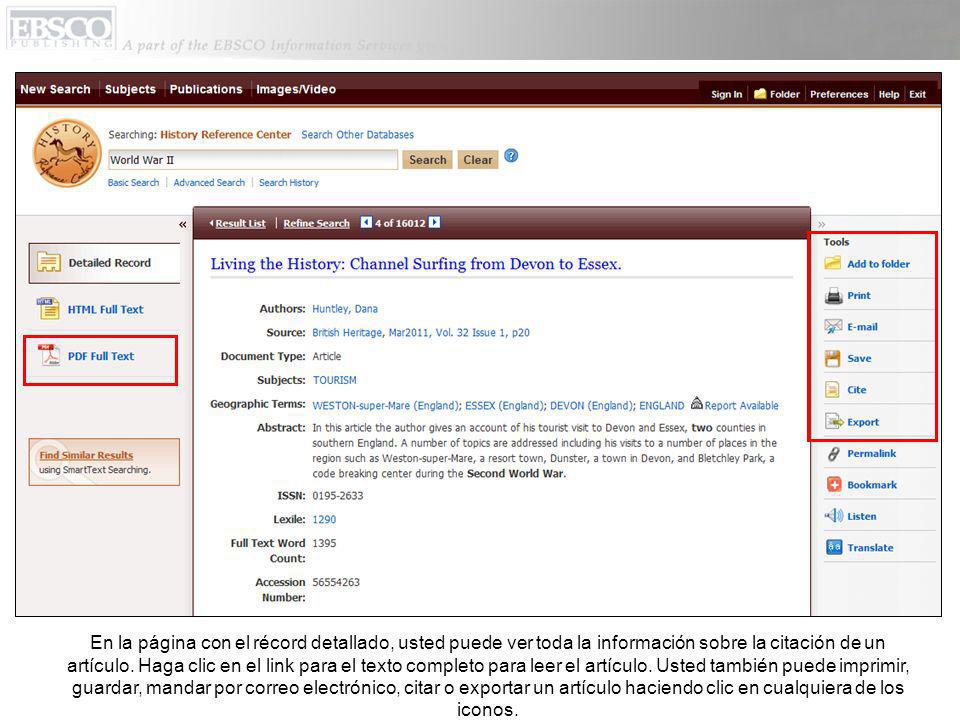960x720 pixels.
Task: Click the Add to folder text link
Action: [878, 264]
